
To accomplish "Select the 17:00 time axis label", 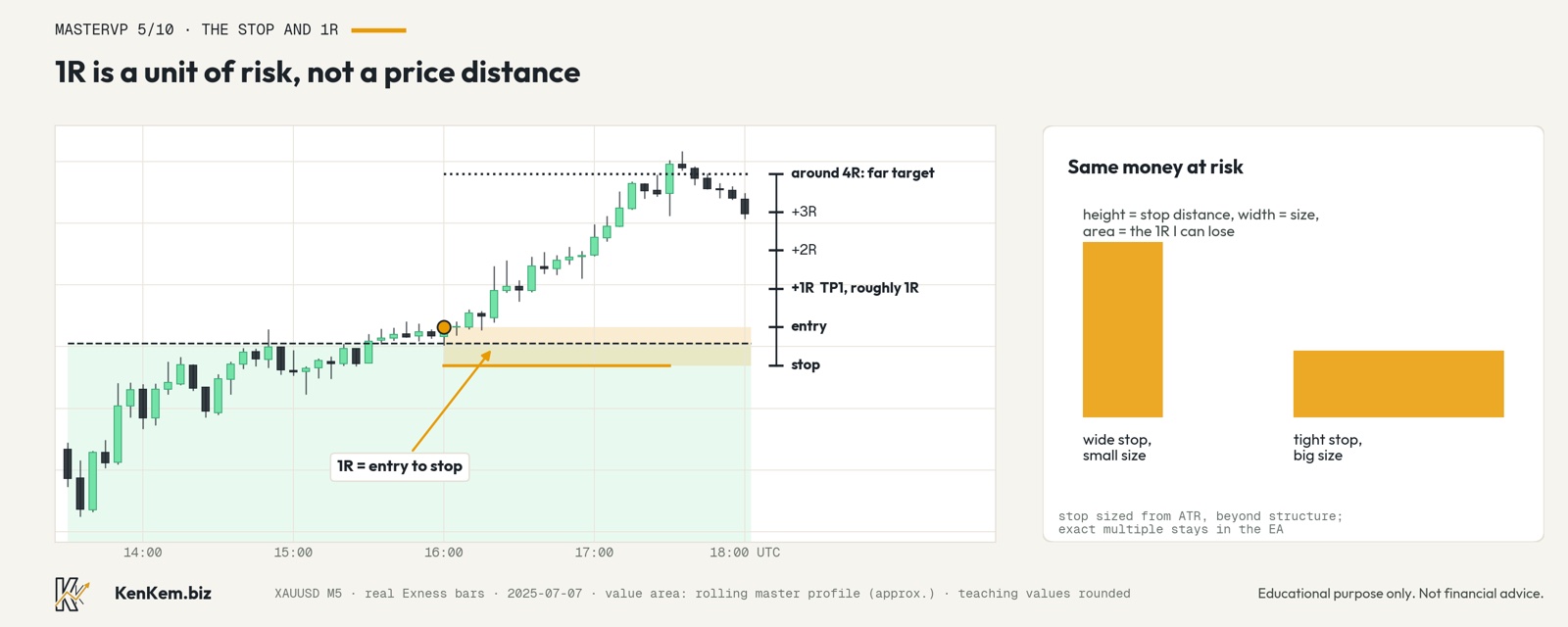I will 594,553.
